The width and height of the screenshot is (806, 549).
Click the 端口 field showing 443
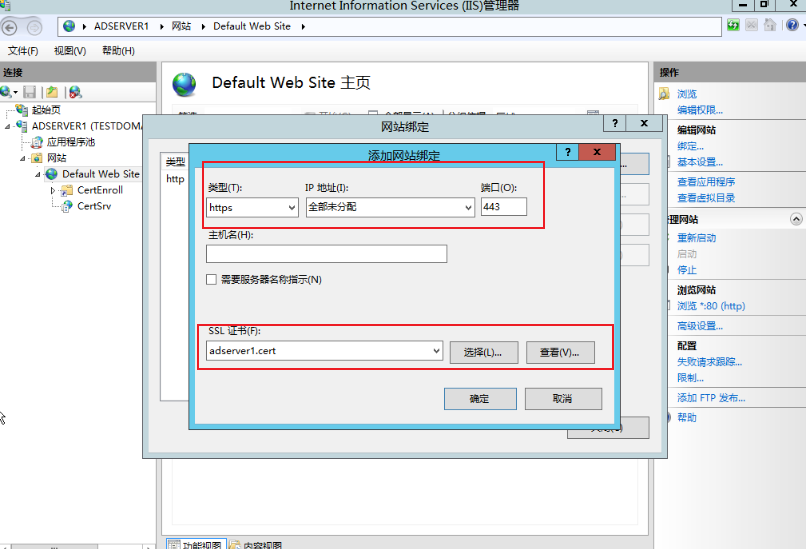click(504, 207)
